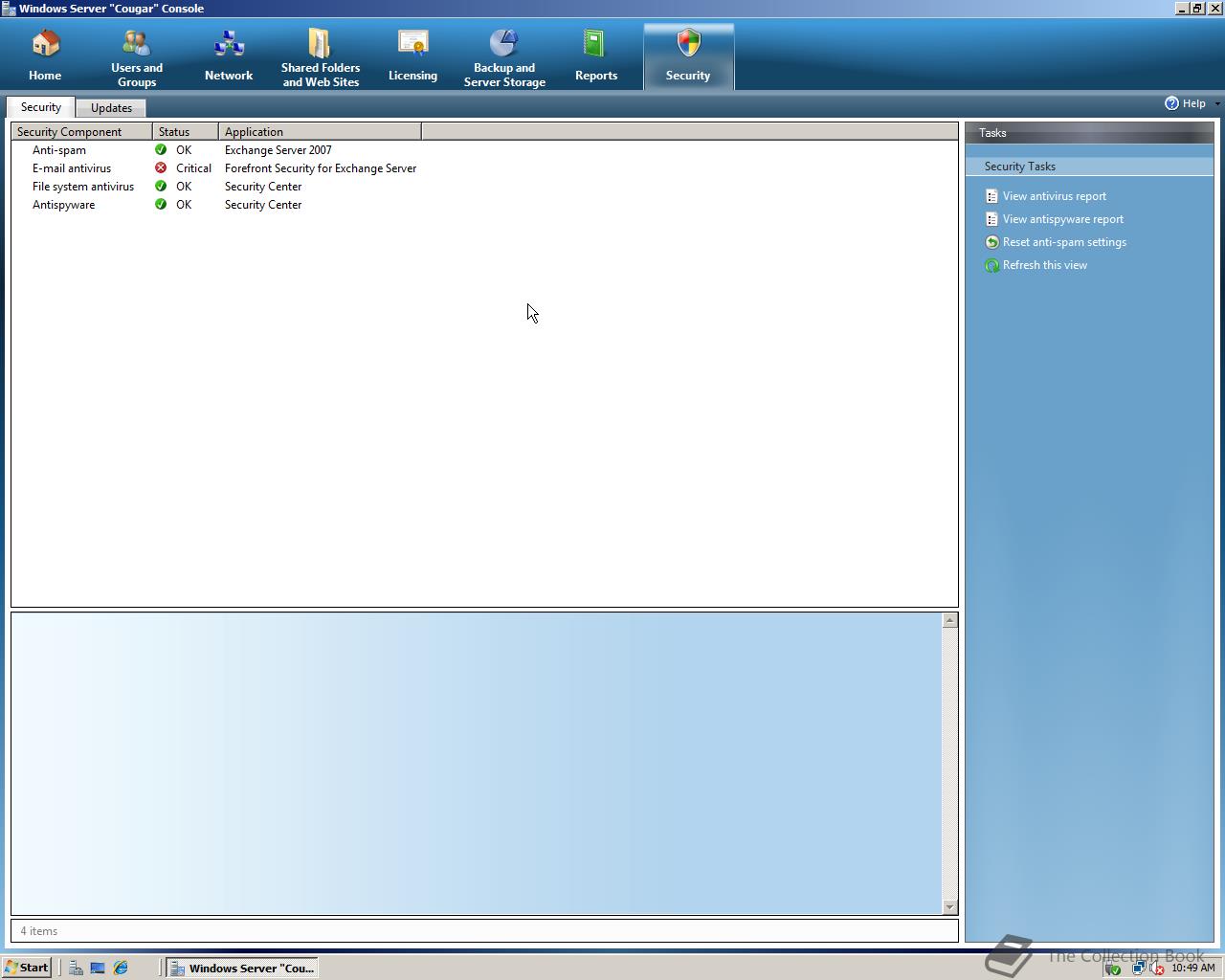Click the refresh view green icon
The width and height of the screenshot is (1225, 980).
point(991,265)
